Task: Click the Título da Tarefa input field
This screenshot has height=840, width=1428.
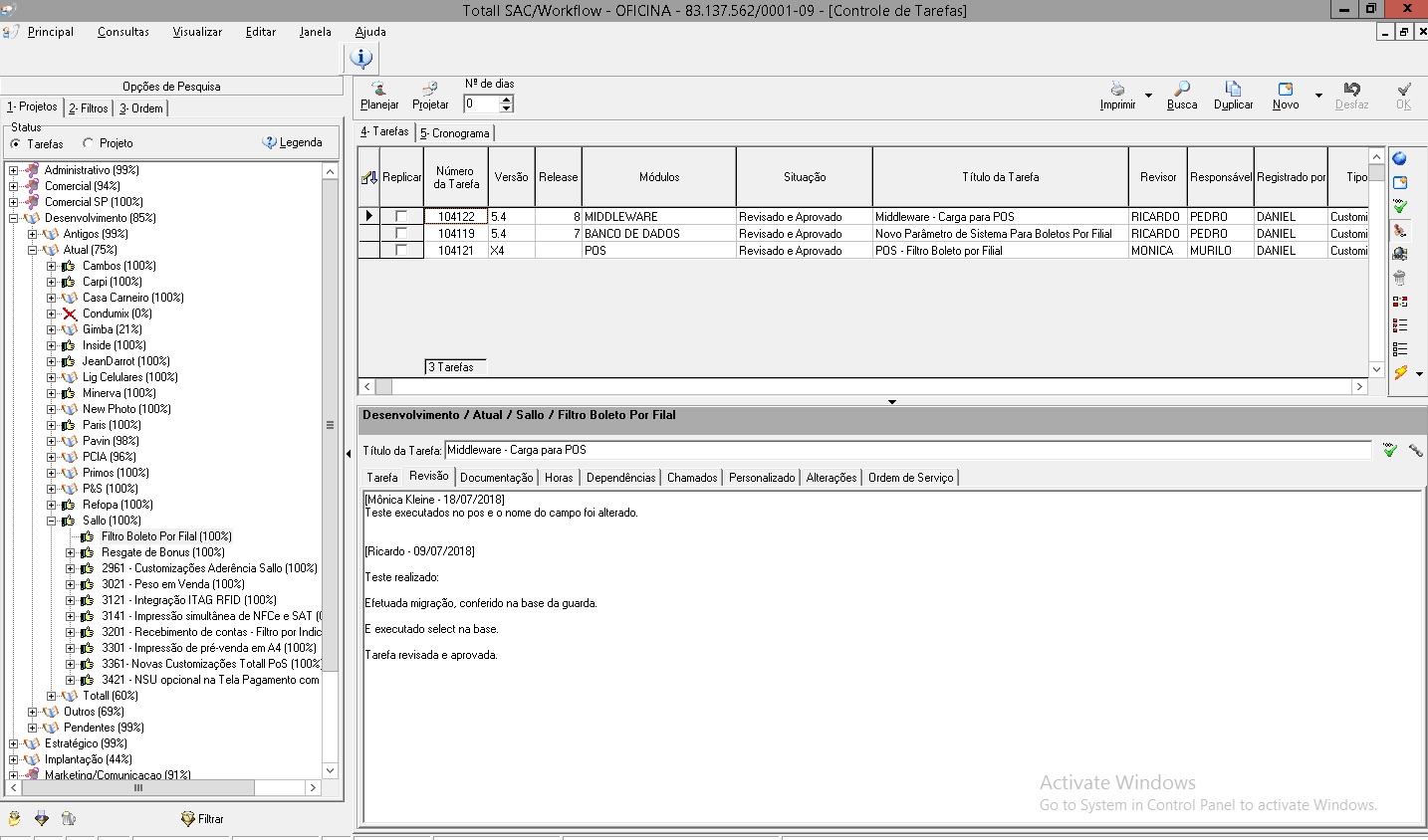Action: [x=907, y=451]
